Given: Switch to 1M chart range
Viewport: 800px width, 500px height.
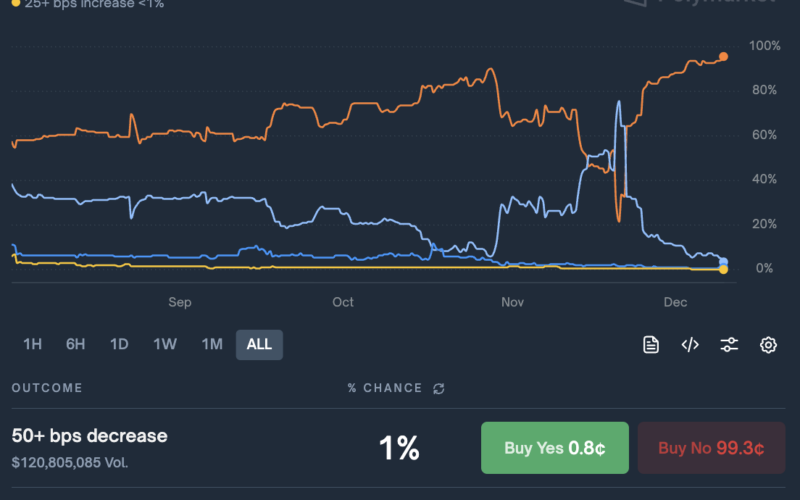Looking at the screenshot, I should [212, 345].
